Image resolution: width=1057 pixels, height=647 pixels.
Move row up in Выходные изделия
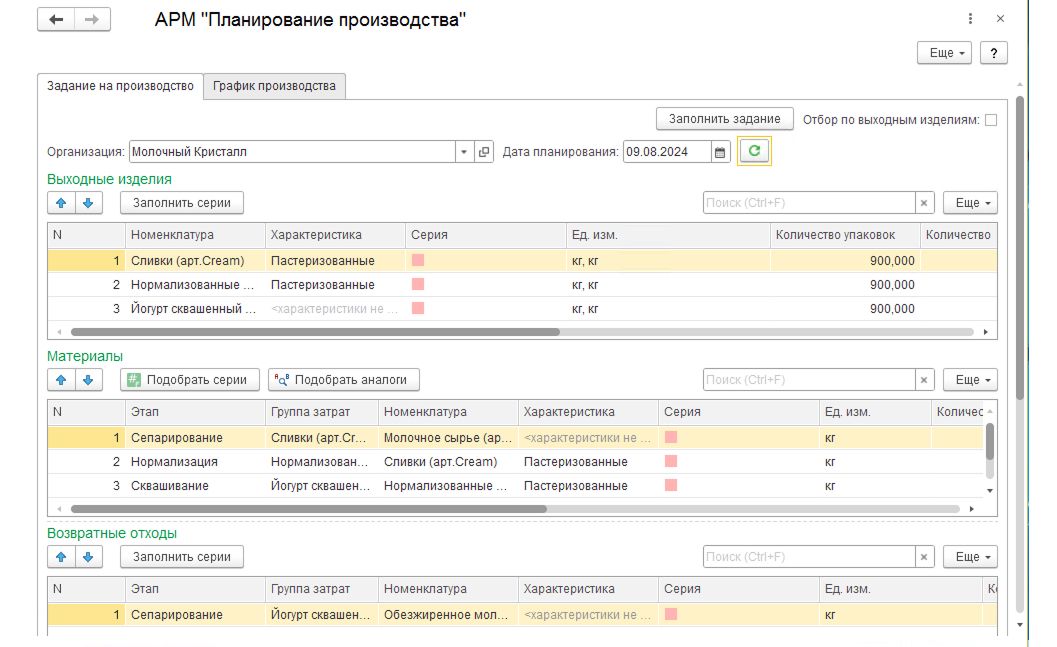[x=61, y=203]
